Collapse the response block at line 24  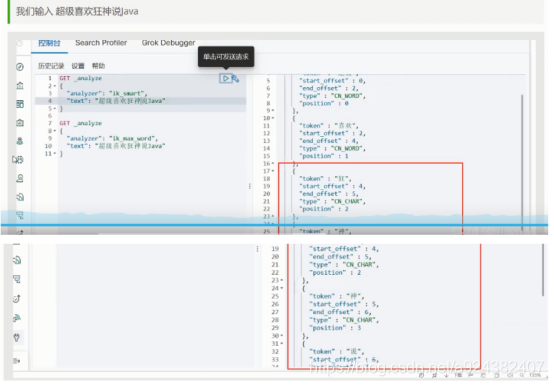pos(282,288)
